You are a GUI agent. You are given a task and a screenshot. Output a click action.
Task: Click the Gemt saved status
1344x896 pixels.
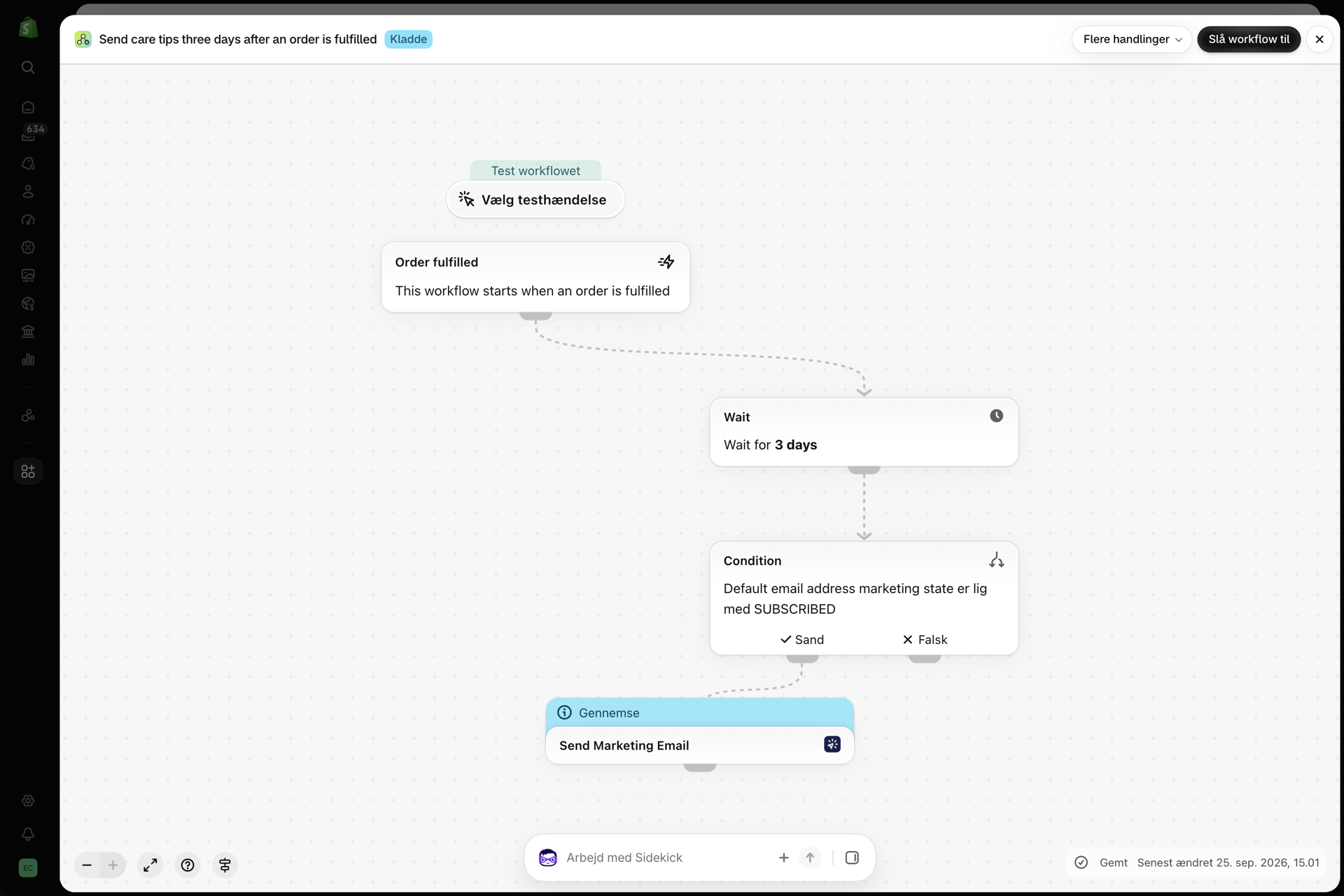pyautogui.click(x=1113, y=862)
